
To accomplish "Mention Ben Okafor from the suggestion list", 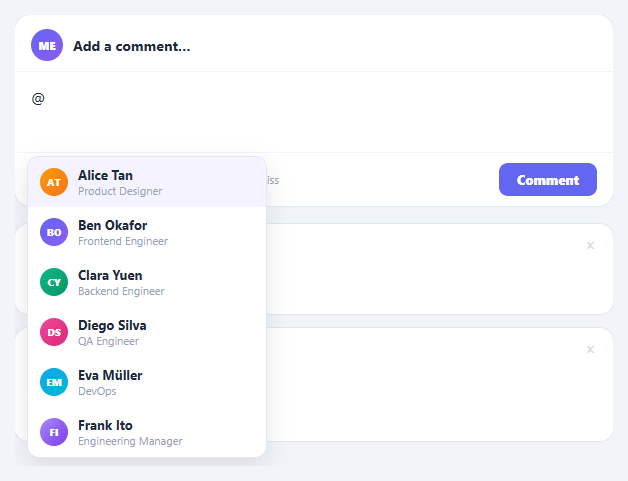I will tap(147, 232).
